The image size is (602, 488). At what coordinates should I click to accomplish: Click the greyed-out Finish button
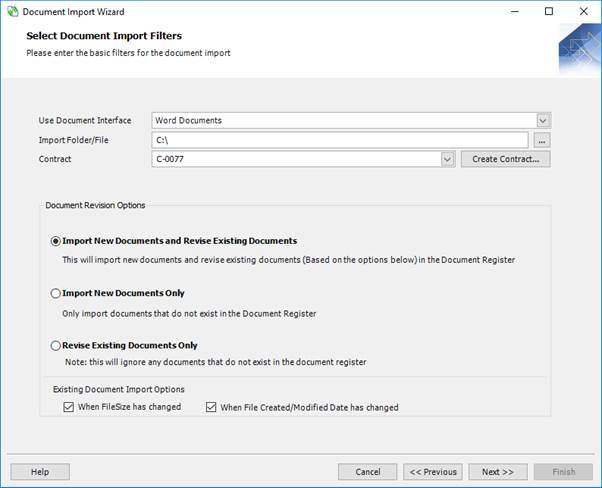pos(563,472)
